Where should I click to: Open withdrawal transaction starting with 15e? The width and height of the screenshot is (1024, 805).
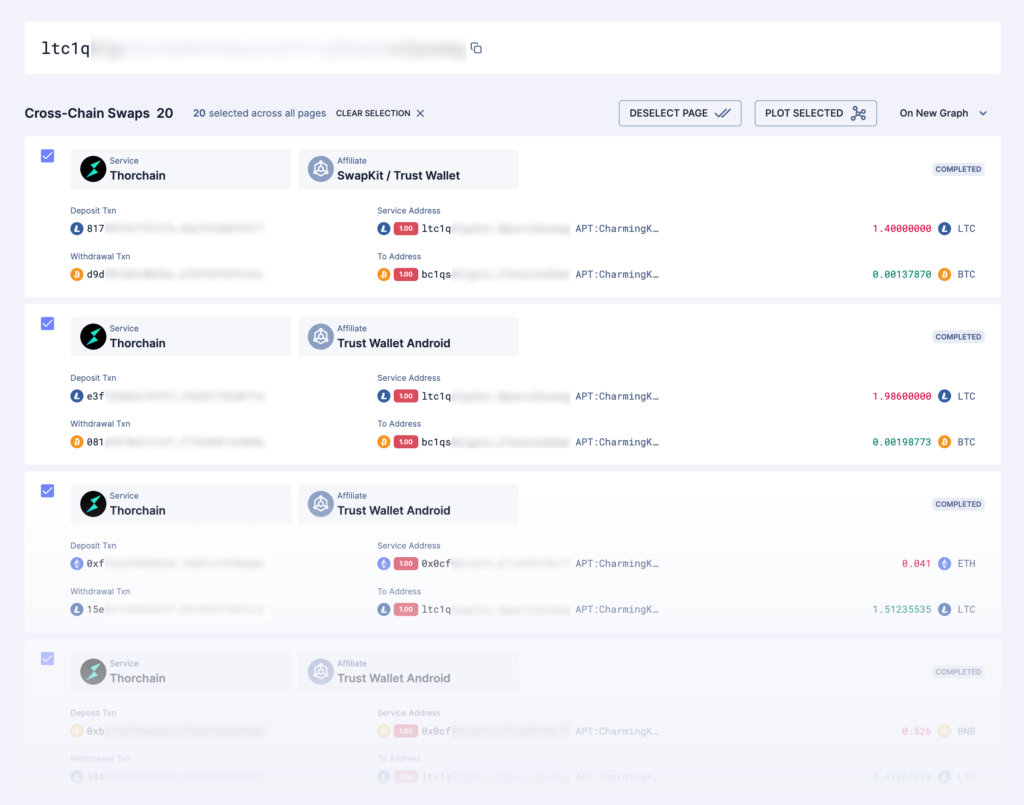pos(175,609)
